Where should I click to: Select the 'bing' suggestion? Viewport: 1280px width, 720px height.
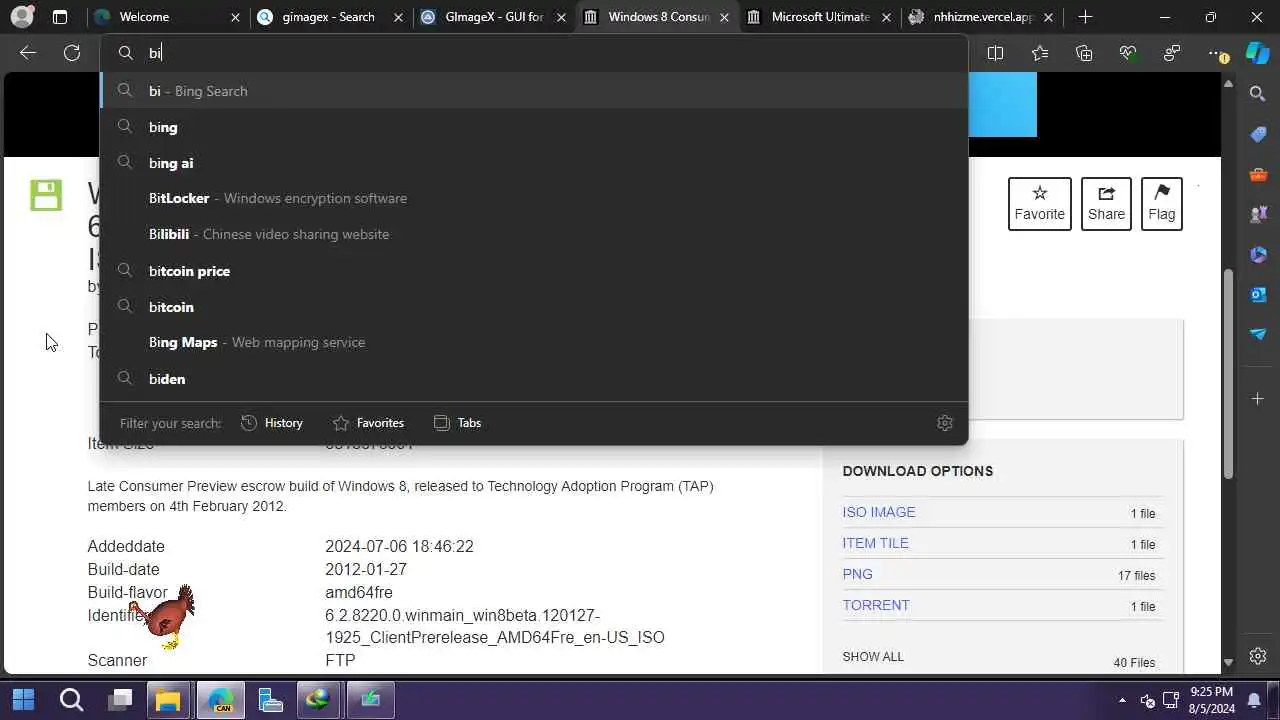534,127
